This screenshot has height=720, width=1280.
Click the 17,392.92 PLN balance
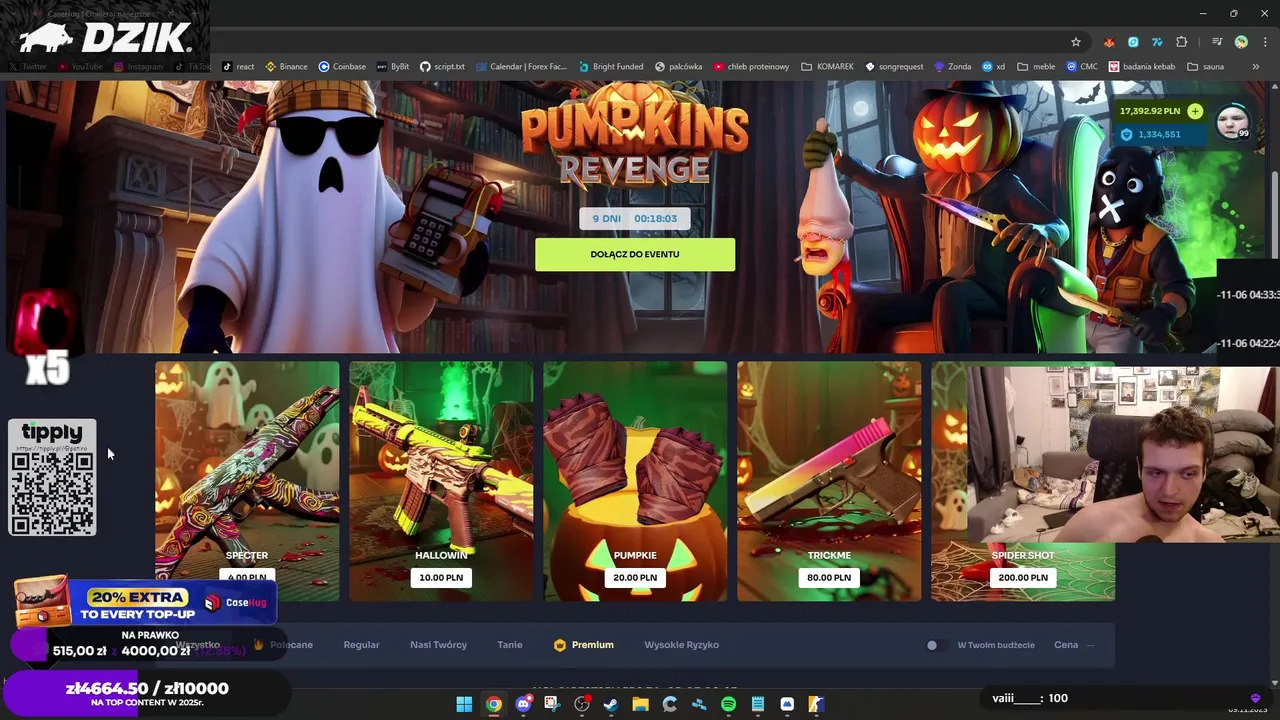[x=1150, y=111]
